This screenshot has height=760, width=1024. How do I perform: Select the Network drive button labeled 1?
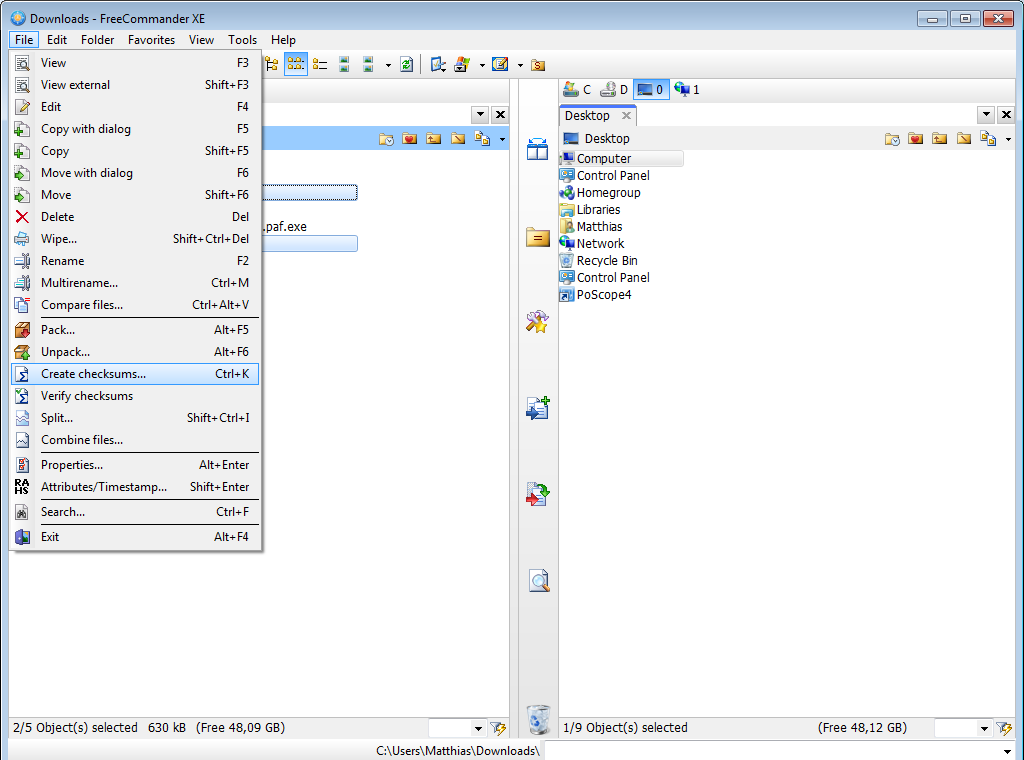687,89
